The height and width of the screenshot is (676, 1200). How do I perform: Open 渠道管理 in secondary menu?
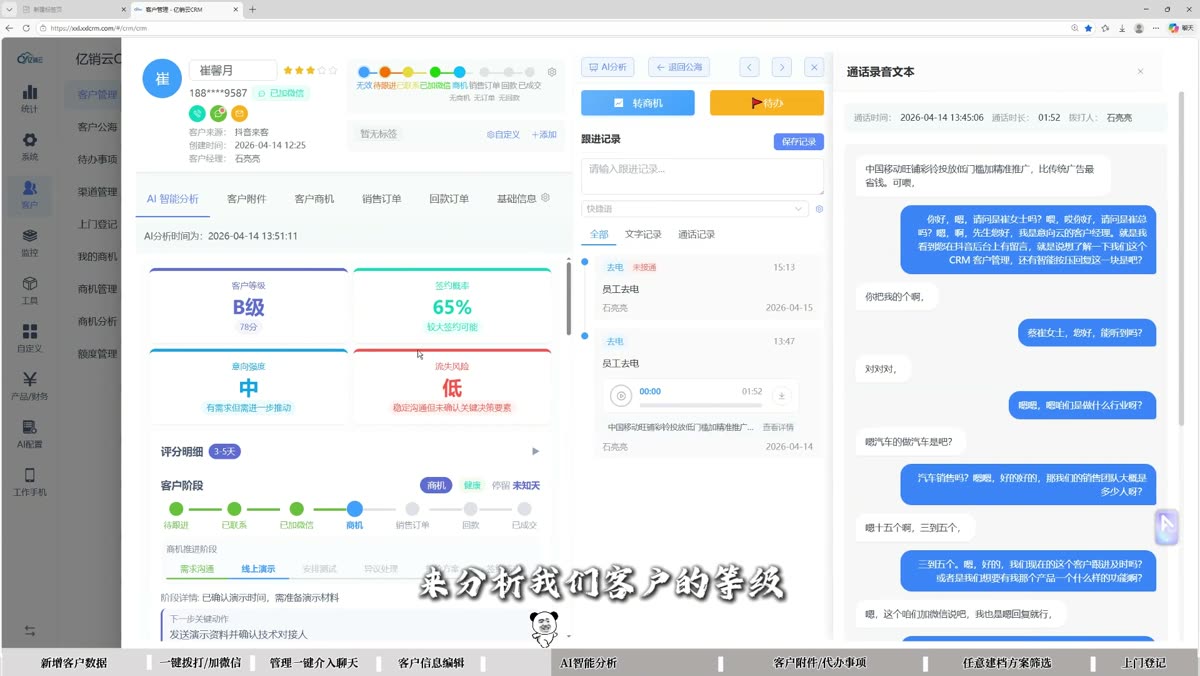98,192
